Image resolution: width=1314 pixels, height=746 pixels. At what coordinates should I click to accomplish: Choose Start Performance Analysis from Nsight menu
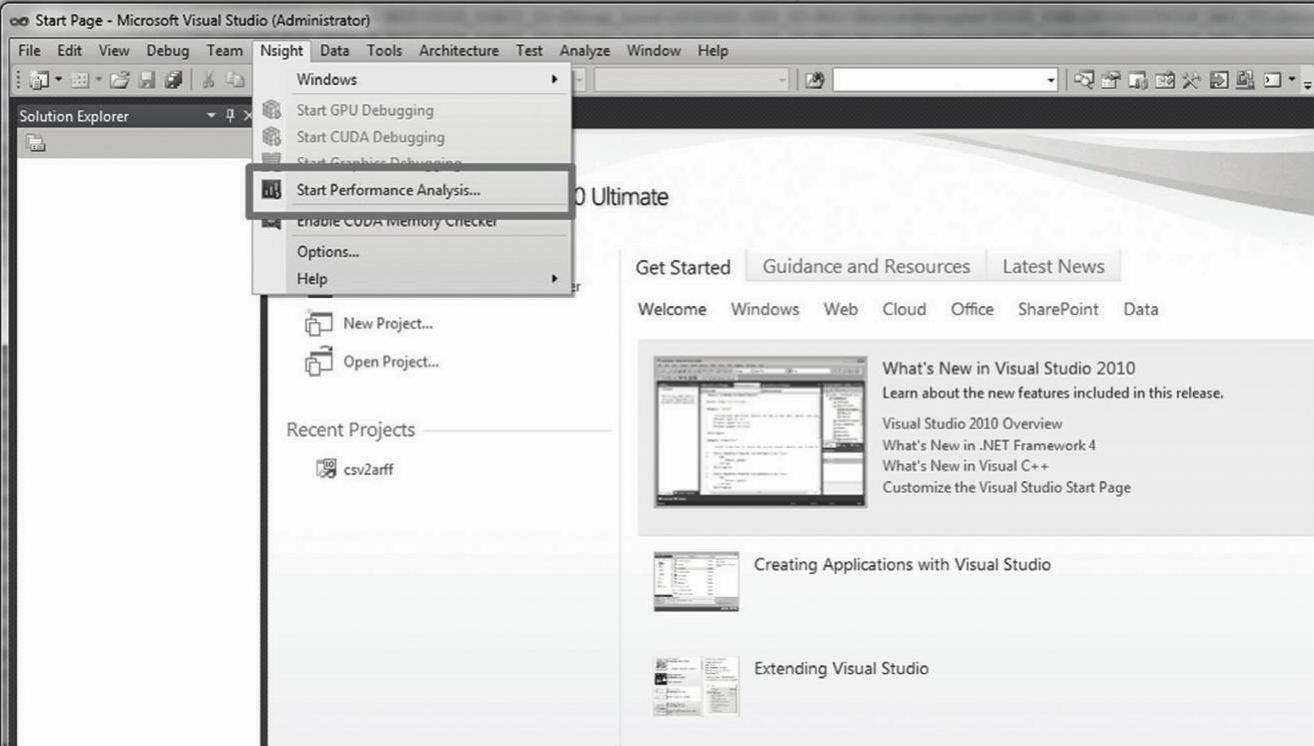pos(412,190)
